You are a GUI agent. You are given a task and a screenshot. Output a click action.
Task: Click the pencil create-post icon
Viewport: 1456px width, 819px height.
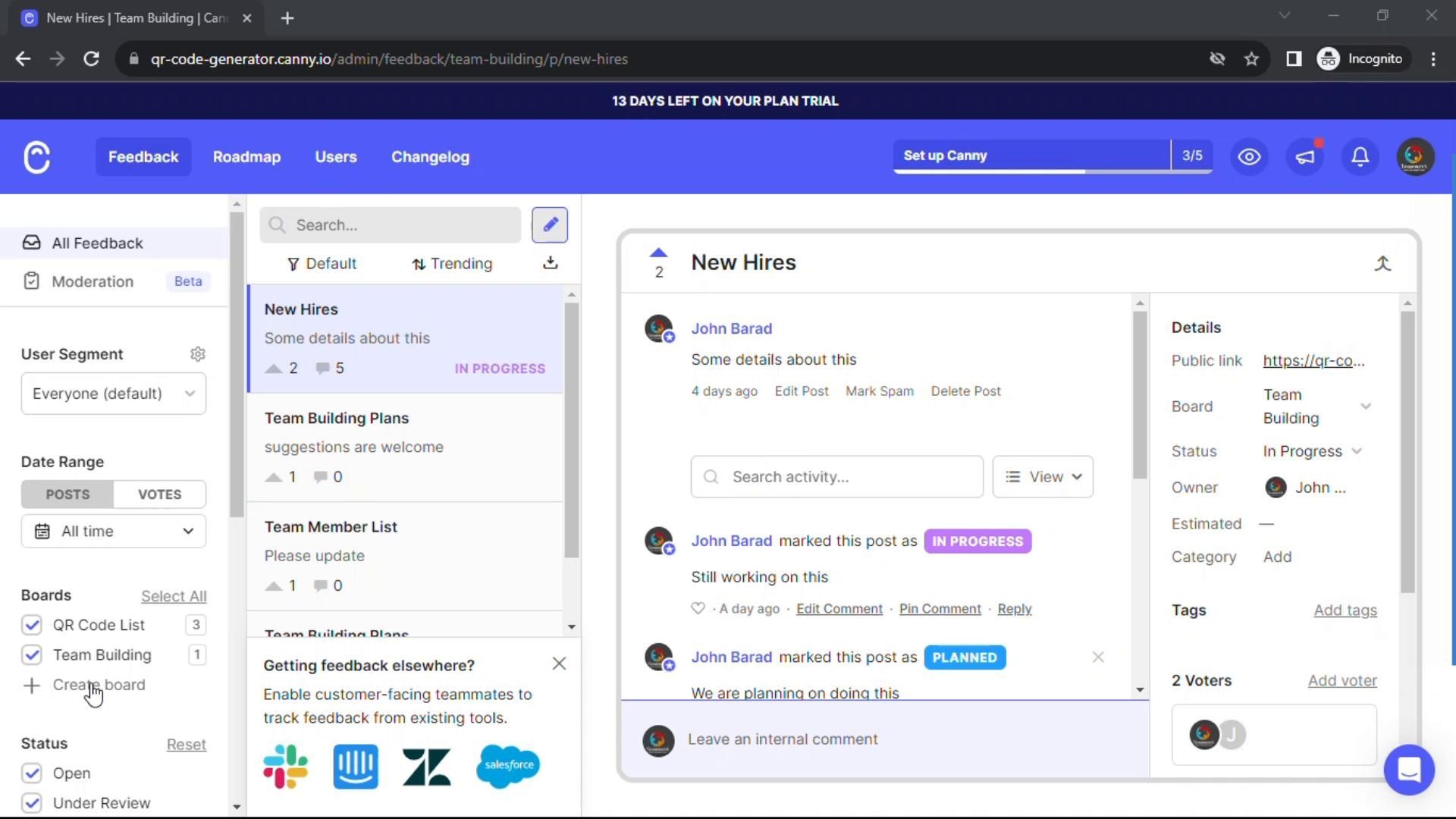pos(550,224)
